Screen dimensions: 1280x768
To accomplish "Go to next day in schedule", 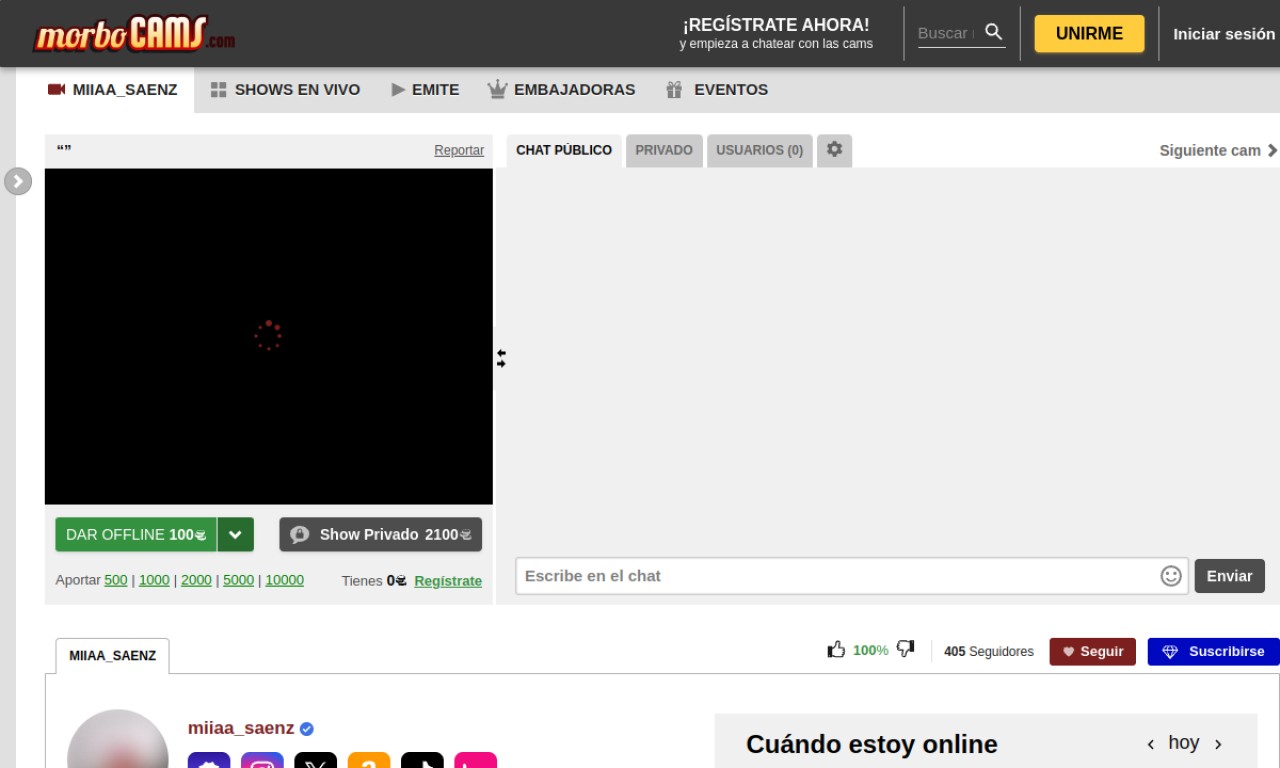I will [x=1218, y=744].
